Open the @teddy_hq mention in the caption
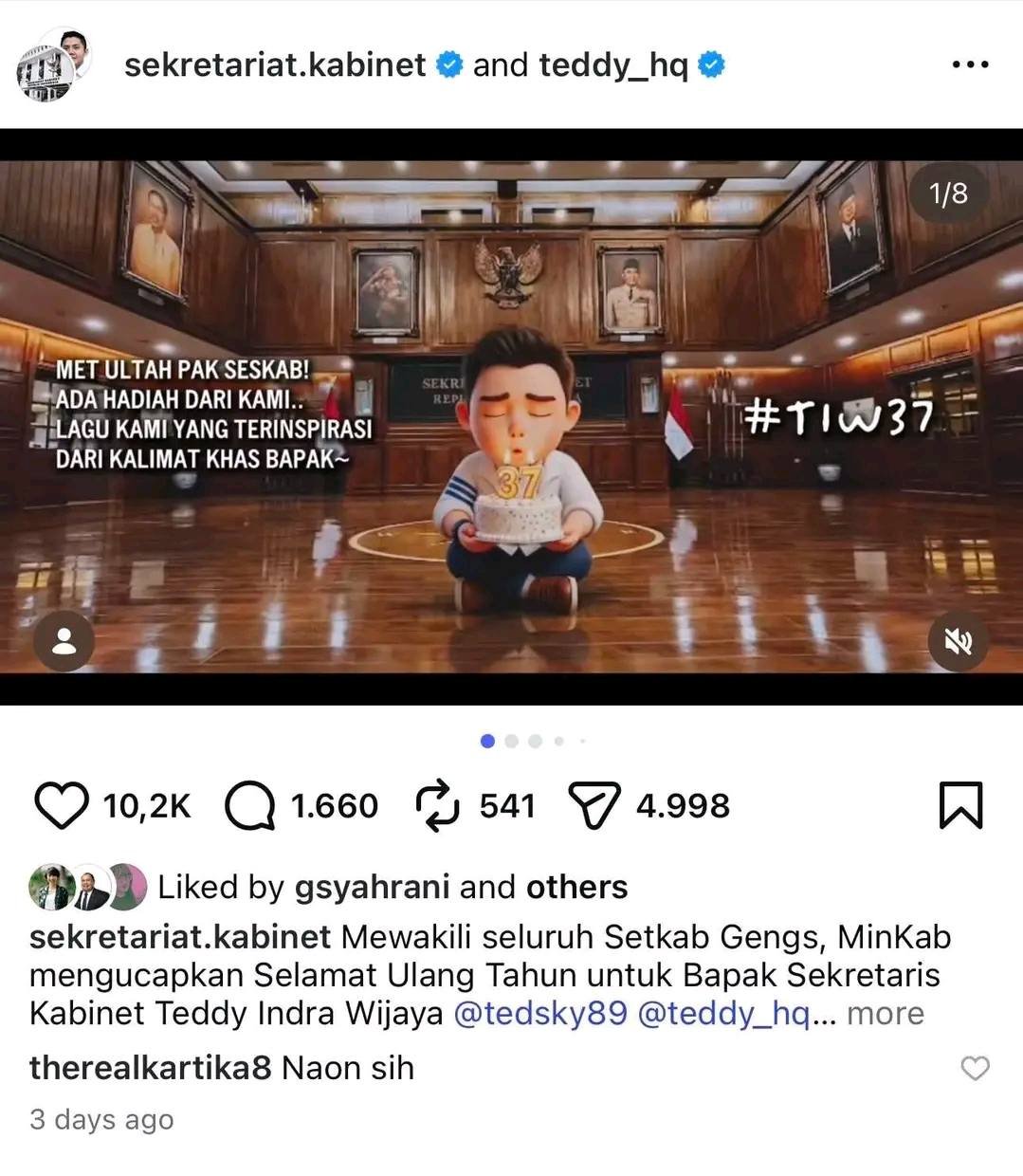Image resolution: width=1023 pixels, height=1176 pixels. (x=724, y=1014)
